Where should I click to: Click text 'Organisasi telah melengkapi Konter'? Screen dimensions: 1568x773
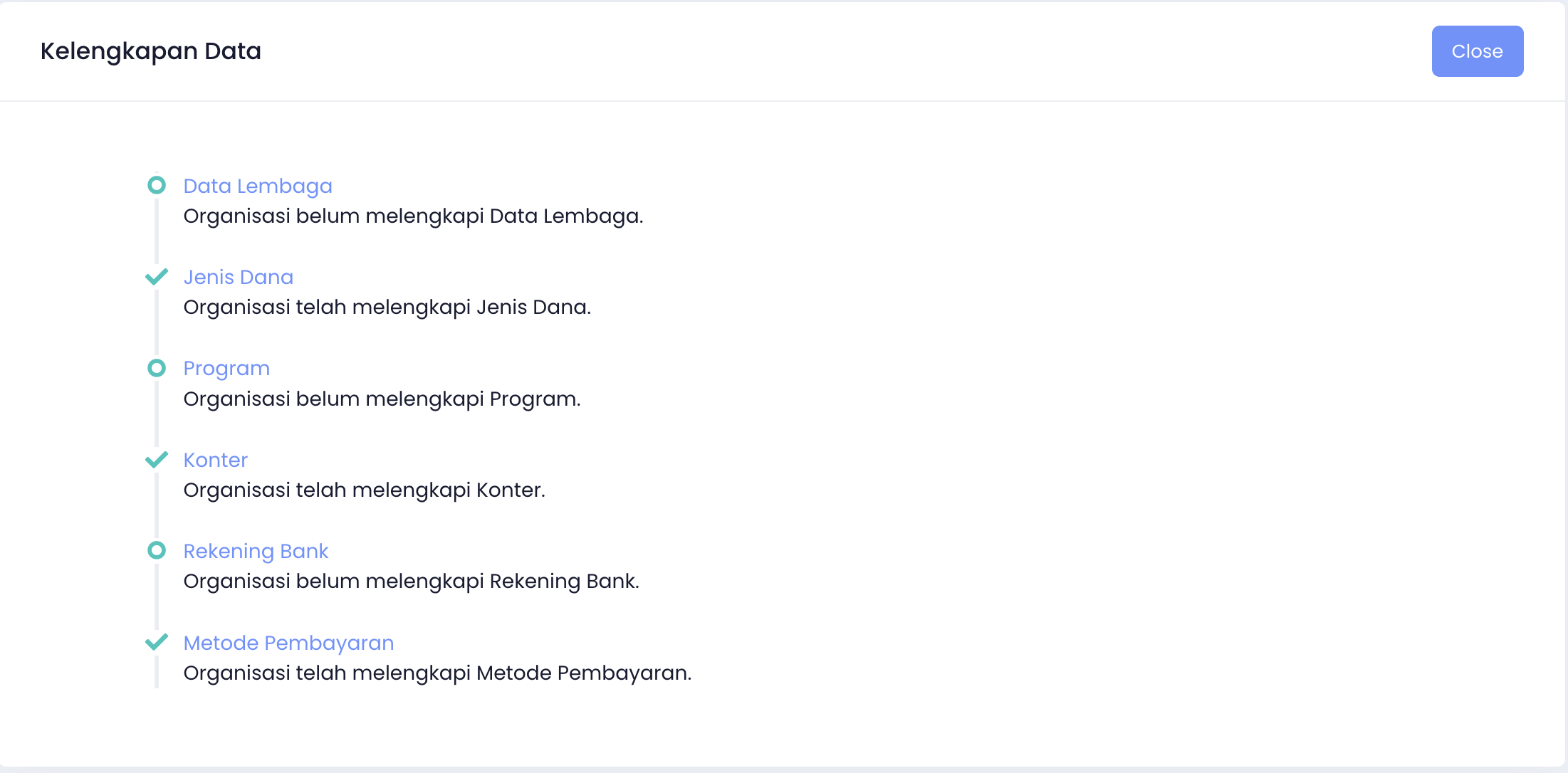(364, 490)
